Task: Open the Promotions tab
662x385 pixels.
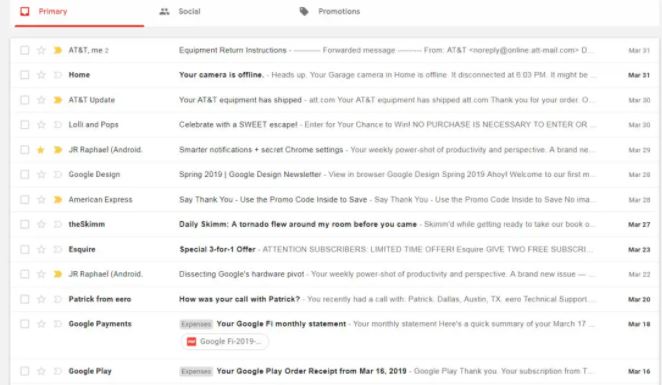Action: [330, 12]
